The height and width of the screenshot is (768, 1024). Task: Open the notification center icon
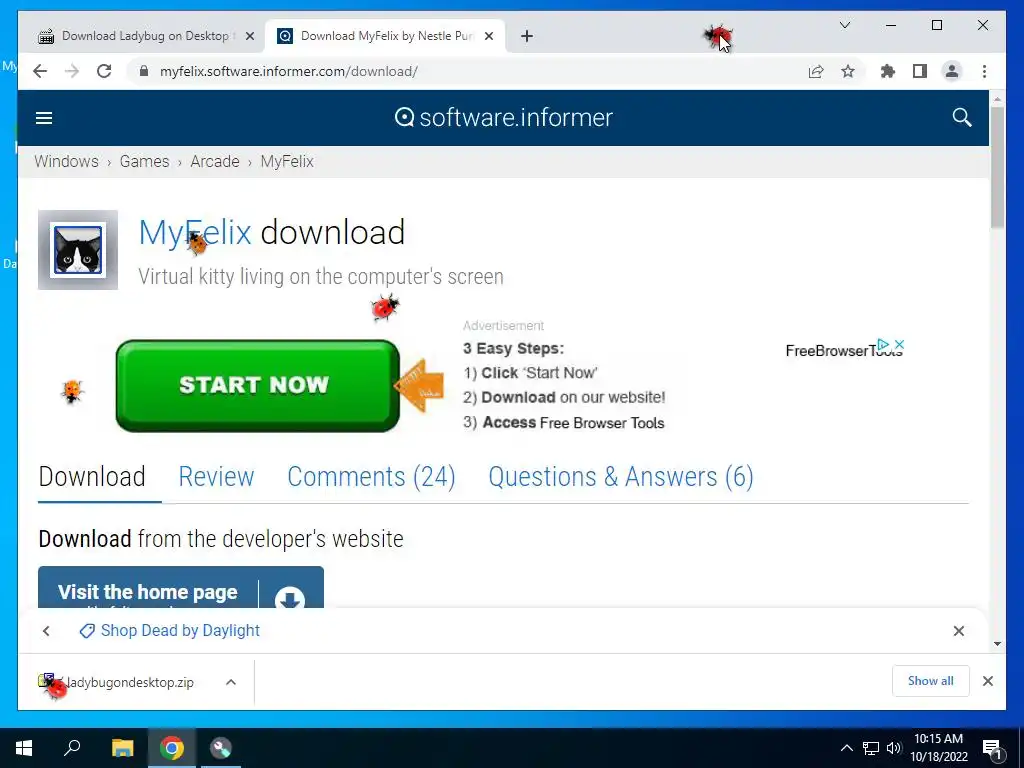point(992,748)
